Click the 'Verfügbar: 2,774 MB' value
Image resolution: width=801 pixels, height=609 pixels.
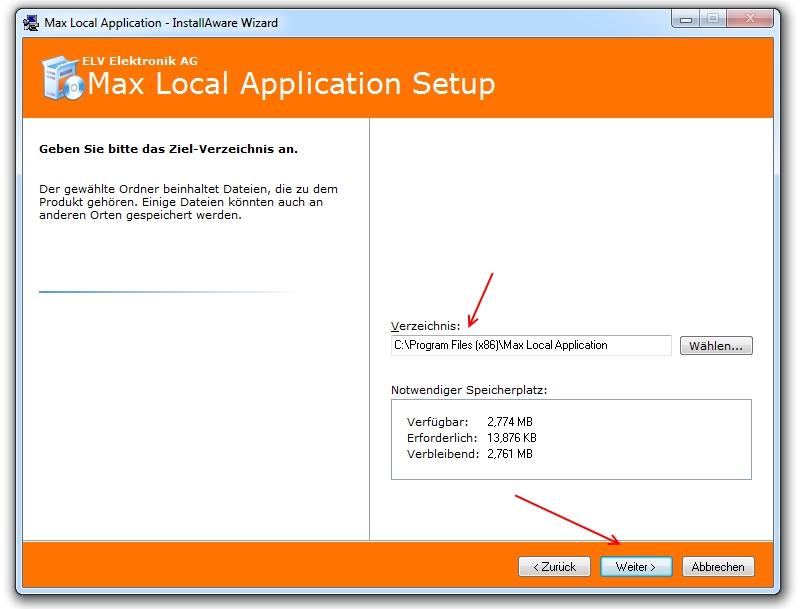510,422
